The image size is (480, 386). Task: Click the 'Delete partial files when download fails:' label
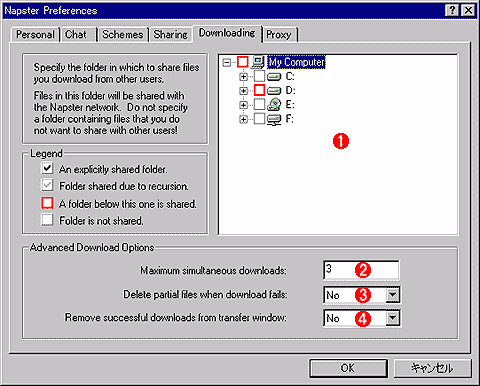point(205,295)
